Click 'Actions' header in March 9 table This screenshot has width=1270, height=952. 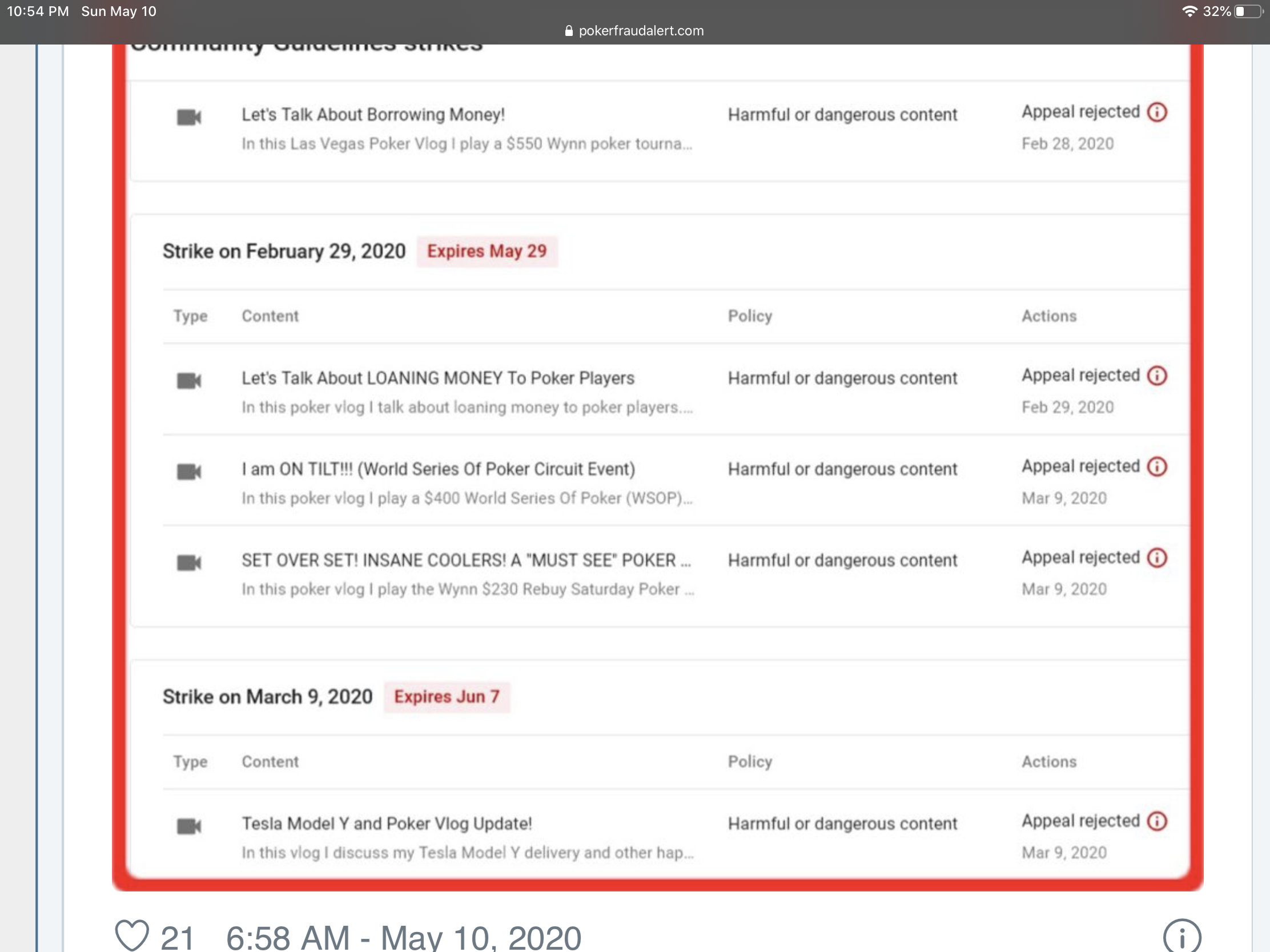click(x=1049, y=761)
